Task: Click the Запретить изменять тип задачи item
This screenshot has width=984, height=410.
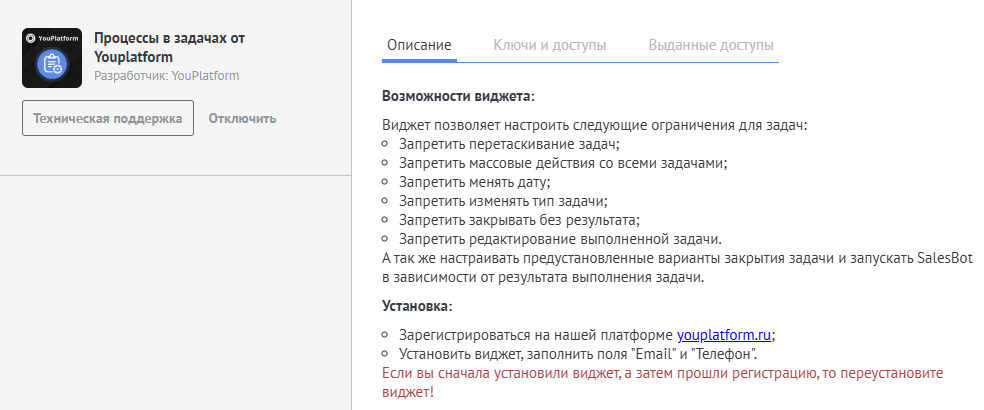Action: (503, 201)
